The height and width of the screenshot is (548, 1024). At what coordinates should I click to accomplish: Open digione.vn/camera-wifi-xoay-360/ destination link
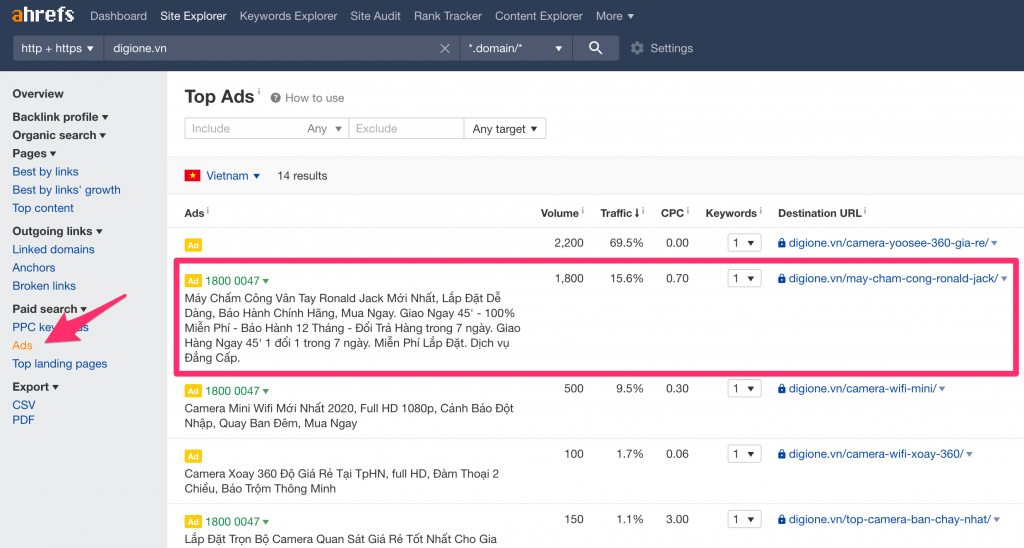point(876,454)
